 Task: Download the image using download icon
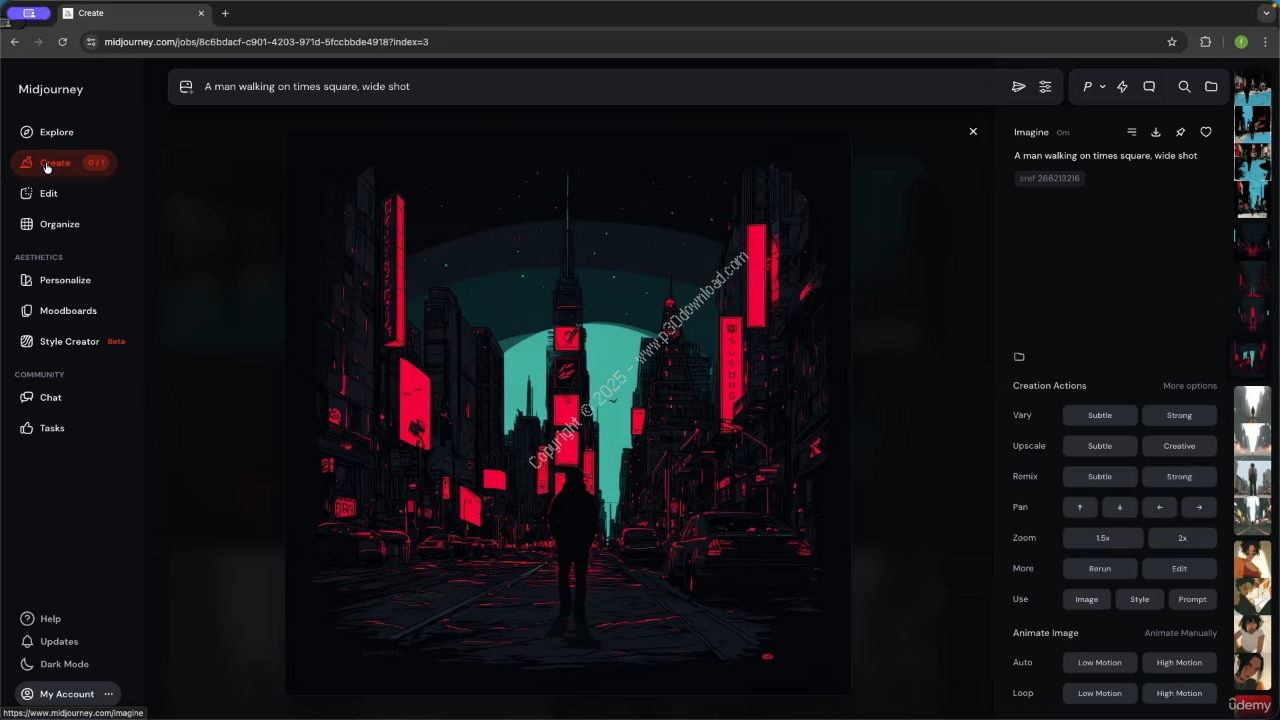pyautogui.click(x=1155, y=132)
